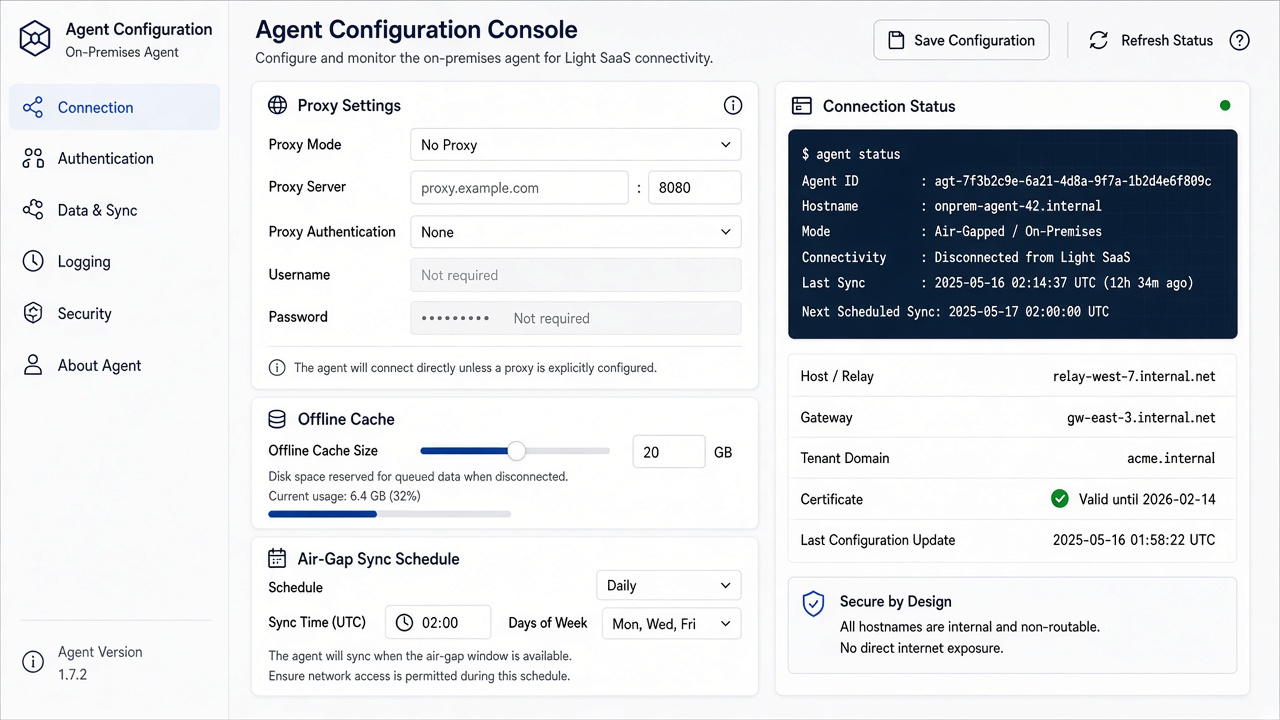The width and height of the screenshot is (1280, 720).
Task: Click the gw-east-3.internal.net gateway value
Action: click(1141, 417)
